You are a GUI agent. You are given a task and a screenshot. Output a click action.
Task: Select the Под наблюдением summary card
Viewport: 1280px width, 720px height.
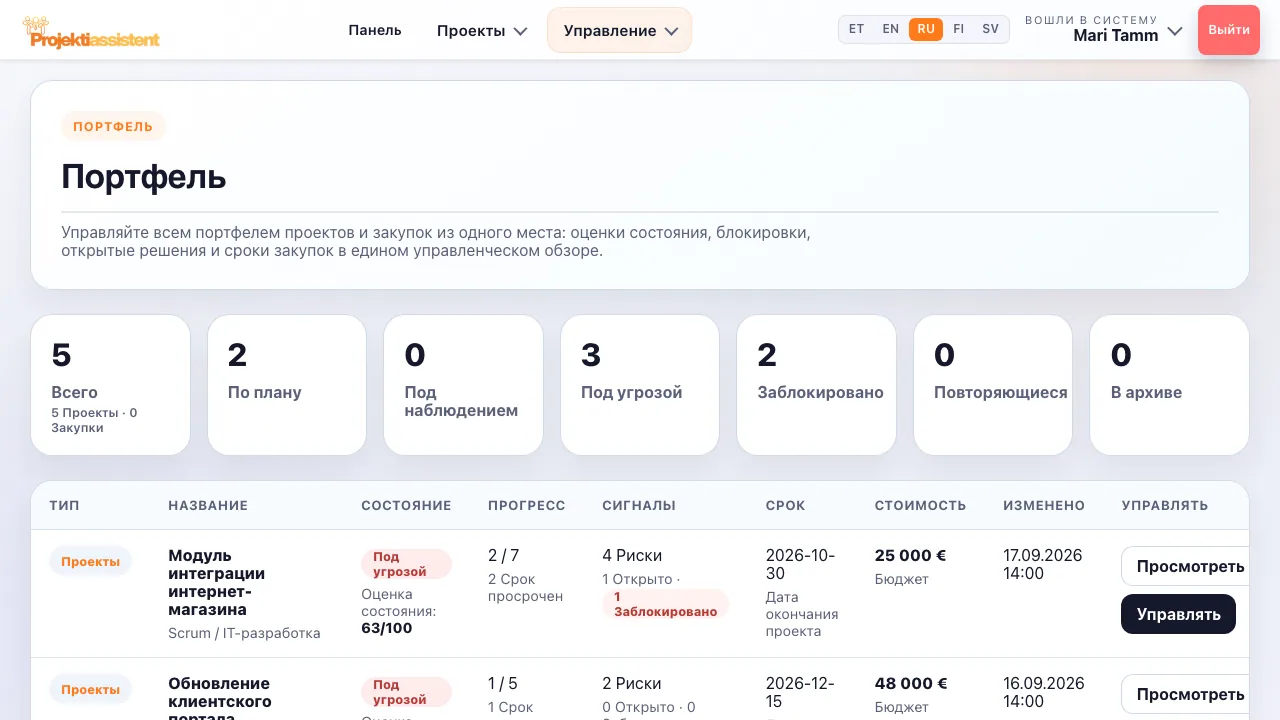tap(464, 385)
